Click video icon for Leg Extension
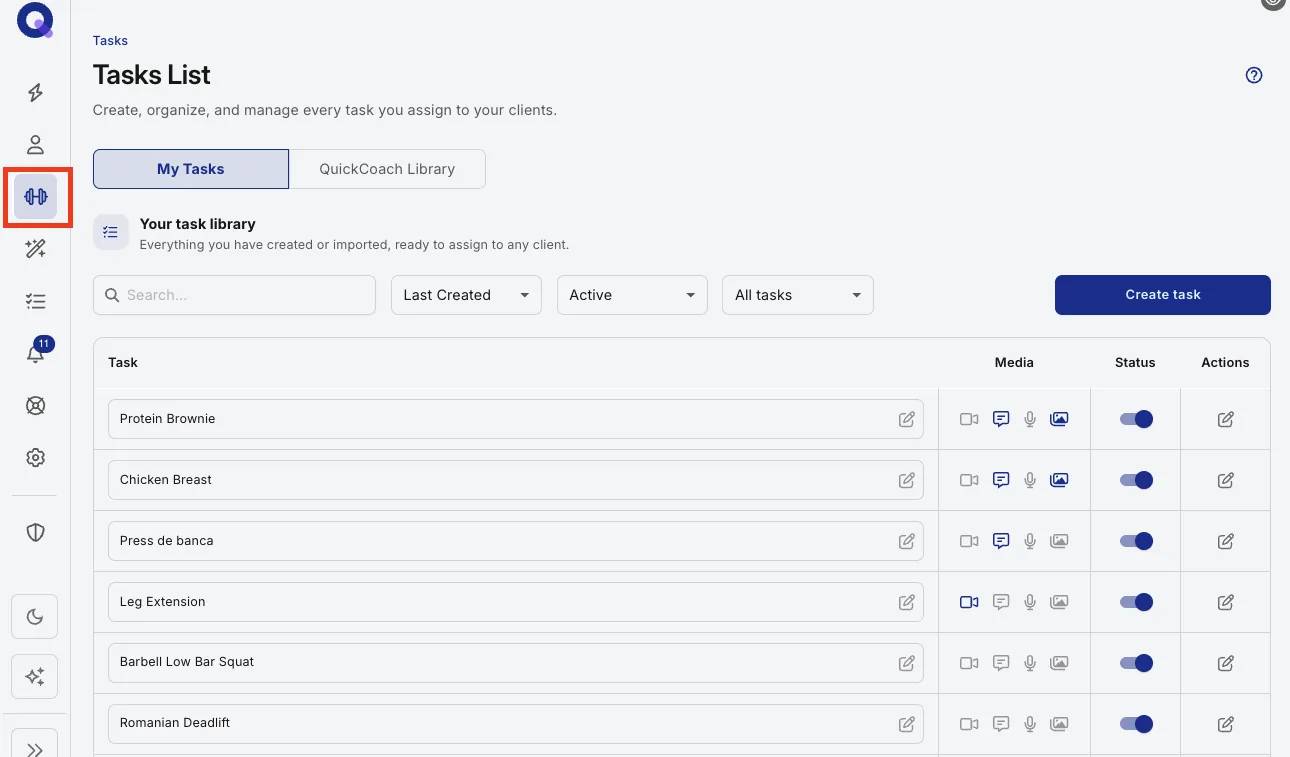The height and width of the screenshot is (757, 1290). 969,602
